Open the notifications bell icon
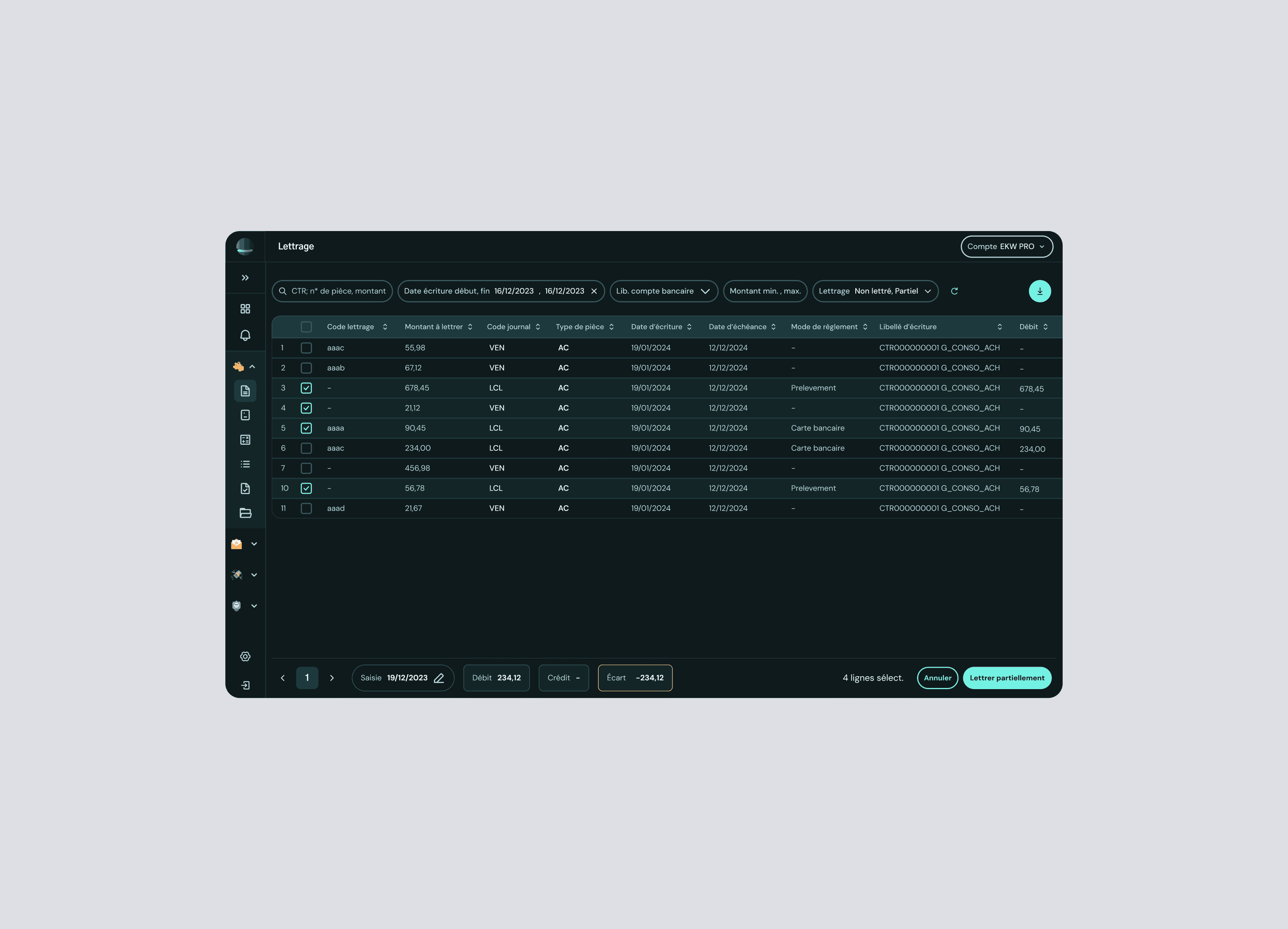The image size is (1288, 929). (x=245, y=335)
